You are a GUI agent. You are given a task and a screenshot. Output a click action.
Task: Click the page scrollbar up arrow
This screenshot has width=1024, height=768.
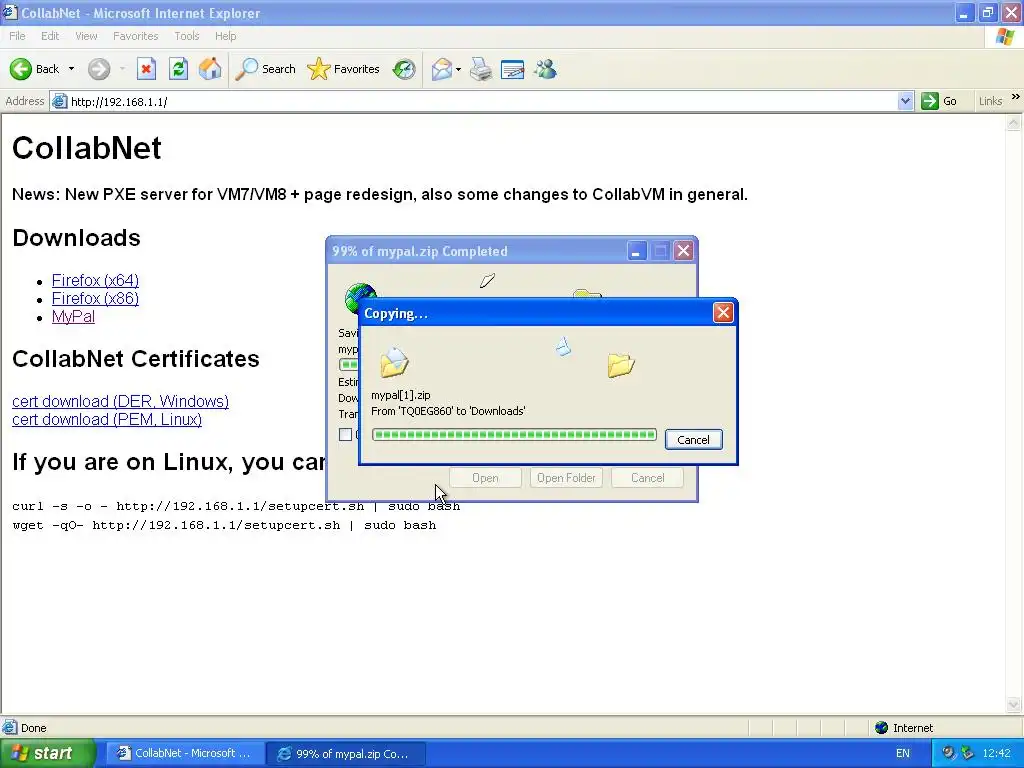click(1014, 122)
